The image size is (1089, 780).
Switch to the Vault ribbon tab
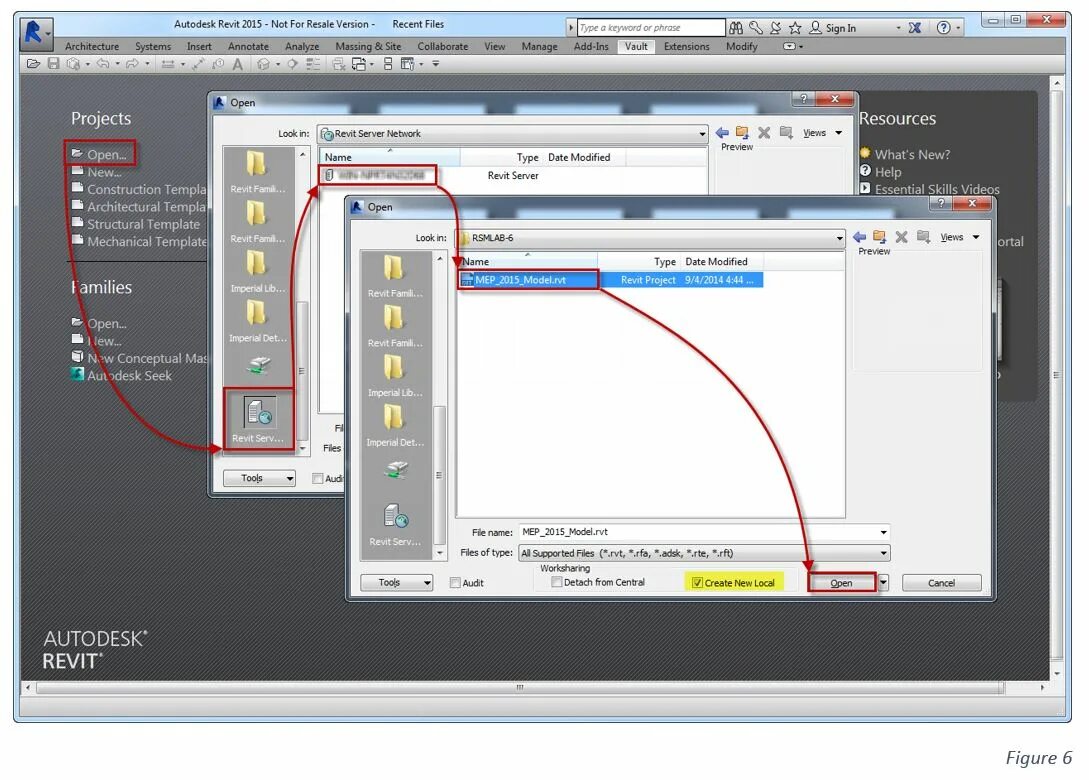[635, 47]
